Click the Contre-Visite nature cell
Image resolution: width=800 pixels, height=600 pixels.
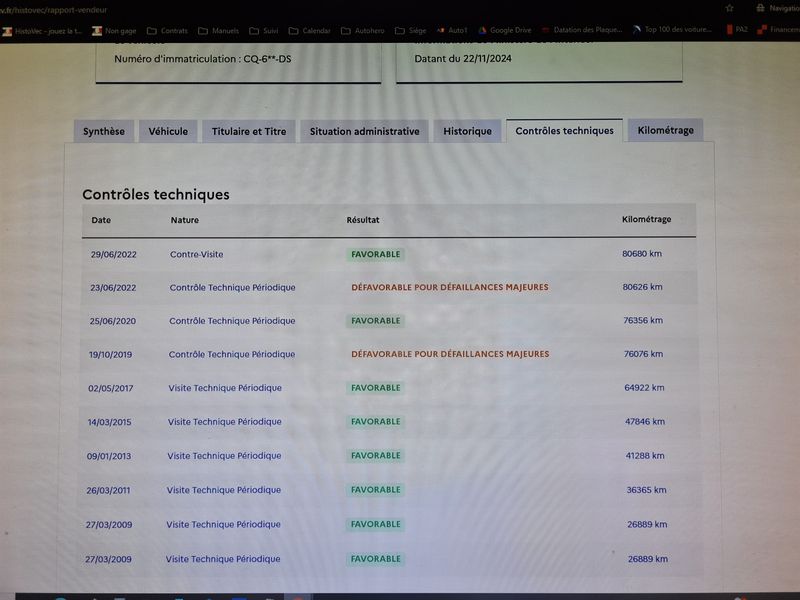196,254
